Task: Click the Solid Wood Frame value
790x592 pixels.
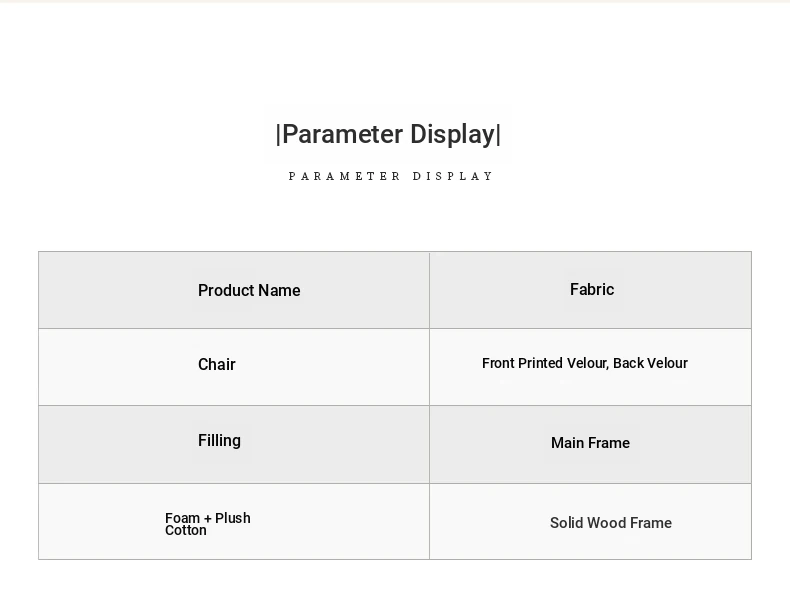Action: [611, 523]
